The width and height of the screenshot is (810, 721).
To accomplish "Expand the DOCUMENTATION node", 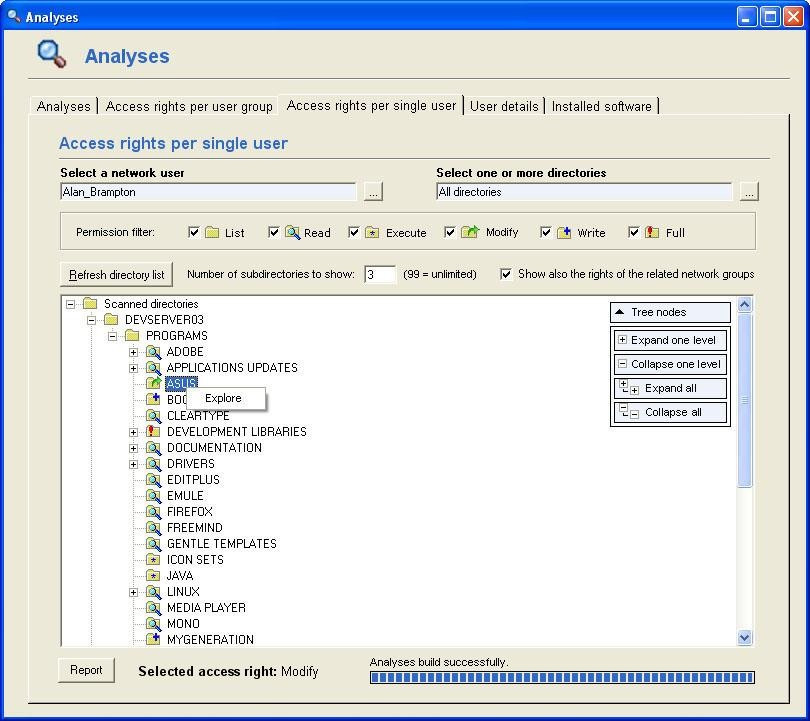I will click(133, 448).
